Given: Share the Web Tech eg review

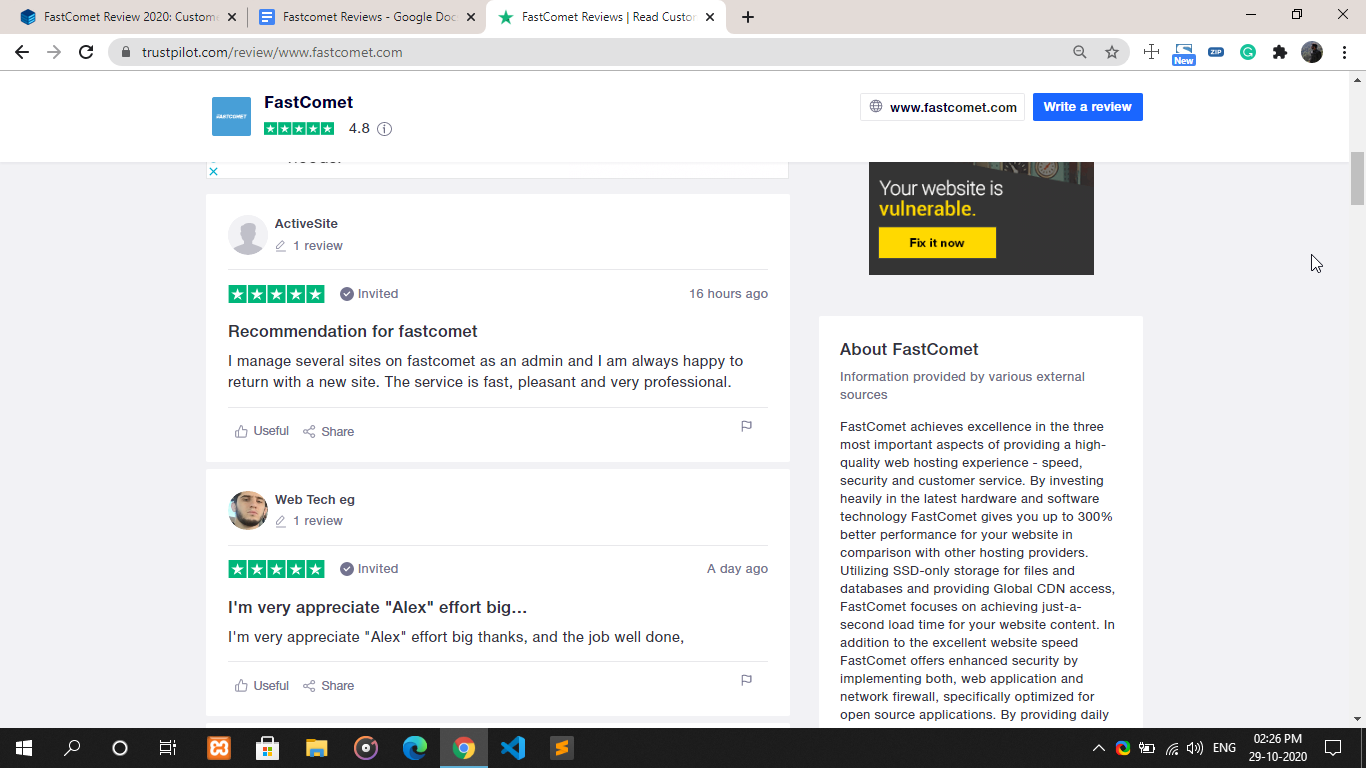Looking at the screenshot, I should click(x=329, y=685).
